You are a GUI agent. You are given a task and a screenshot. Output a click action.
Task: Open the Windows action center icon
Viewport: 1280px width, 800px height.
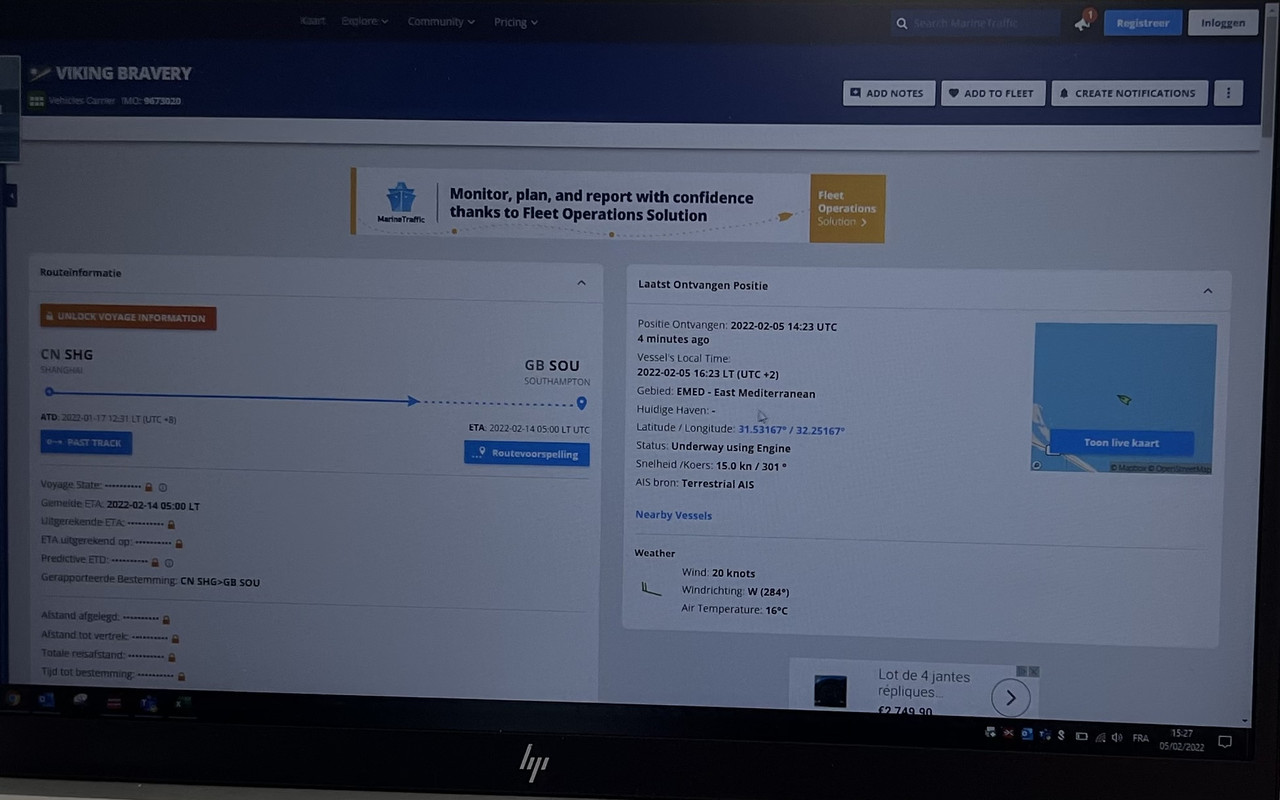[1224, 741]
